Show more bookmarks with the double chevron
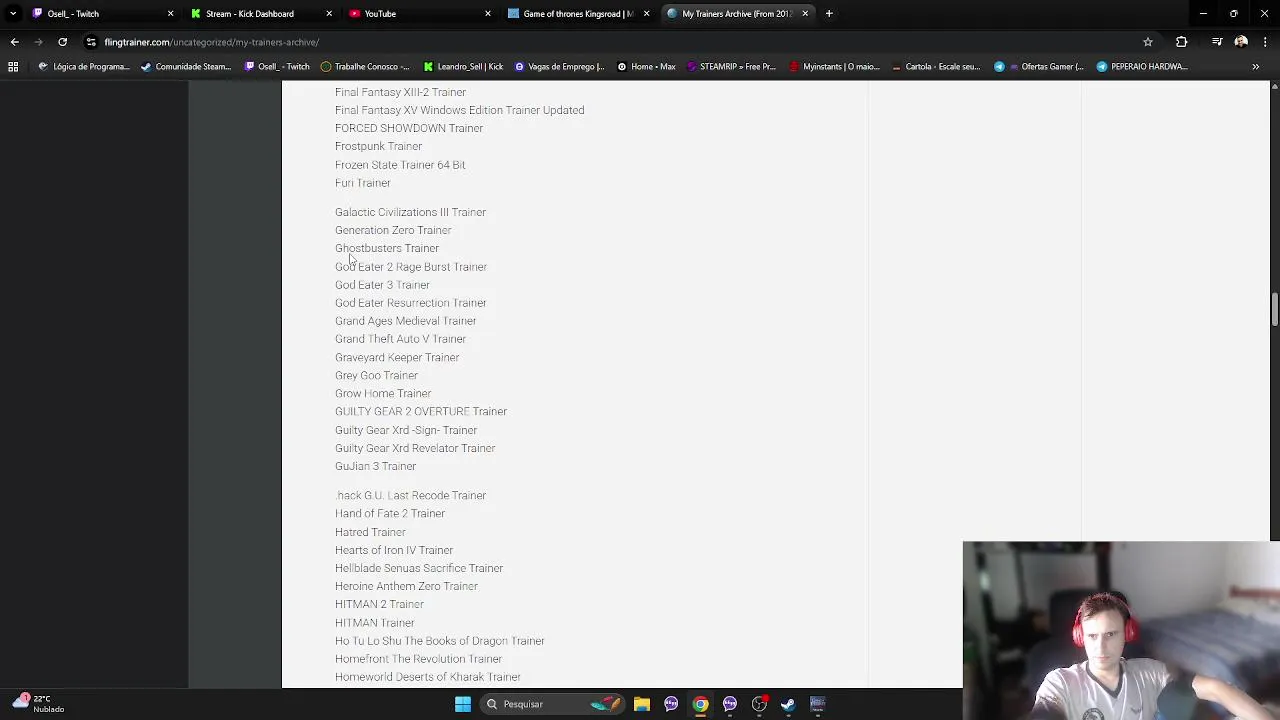 [1256, 66]
